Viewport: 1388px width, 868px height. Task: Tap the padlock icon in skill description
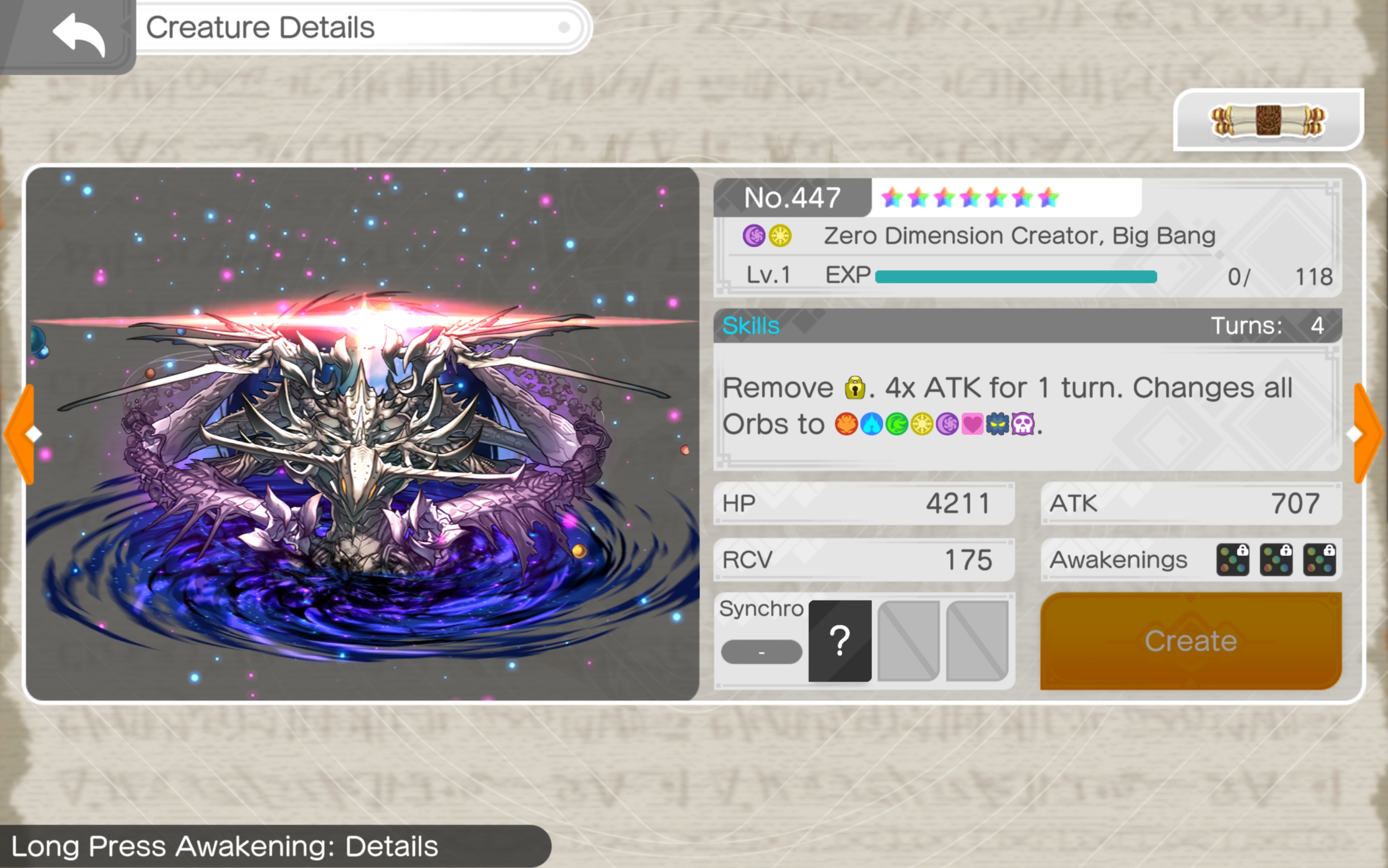tap(855, 387)
